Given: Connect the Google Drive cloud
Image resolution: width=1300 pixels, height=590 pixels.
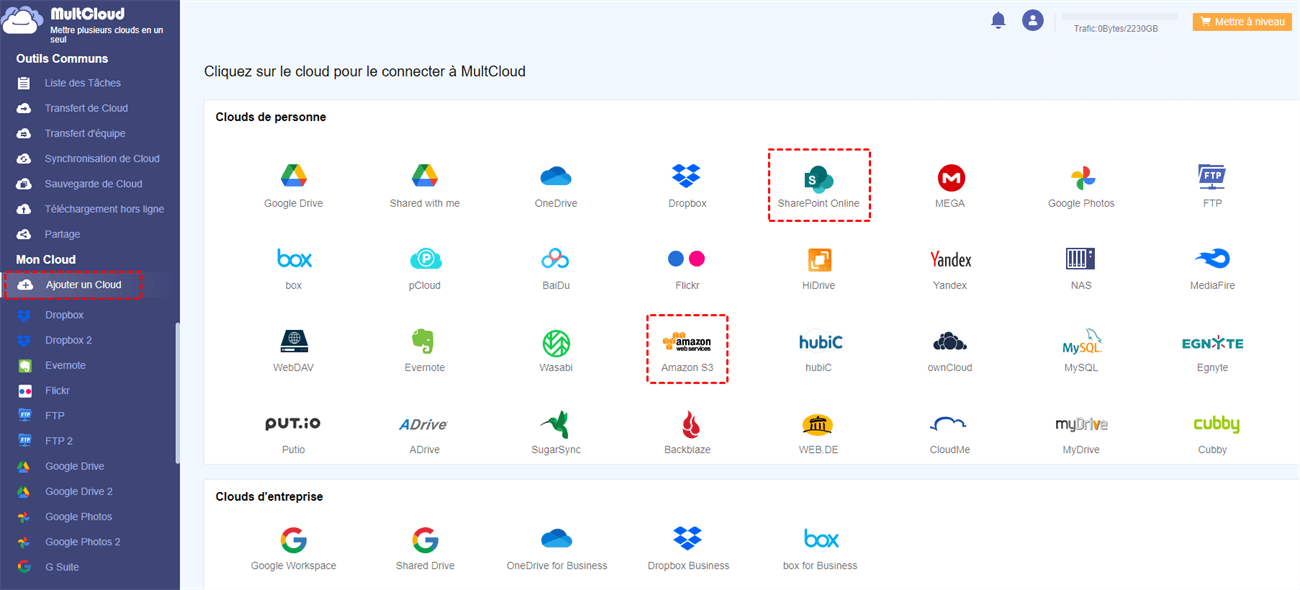Looking at the screenshot, I should tap(293, 186).
